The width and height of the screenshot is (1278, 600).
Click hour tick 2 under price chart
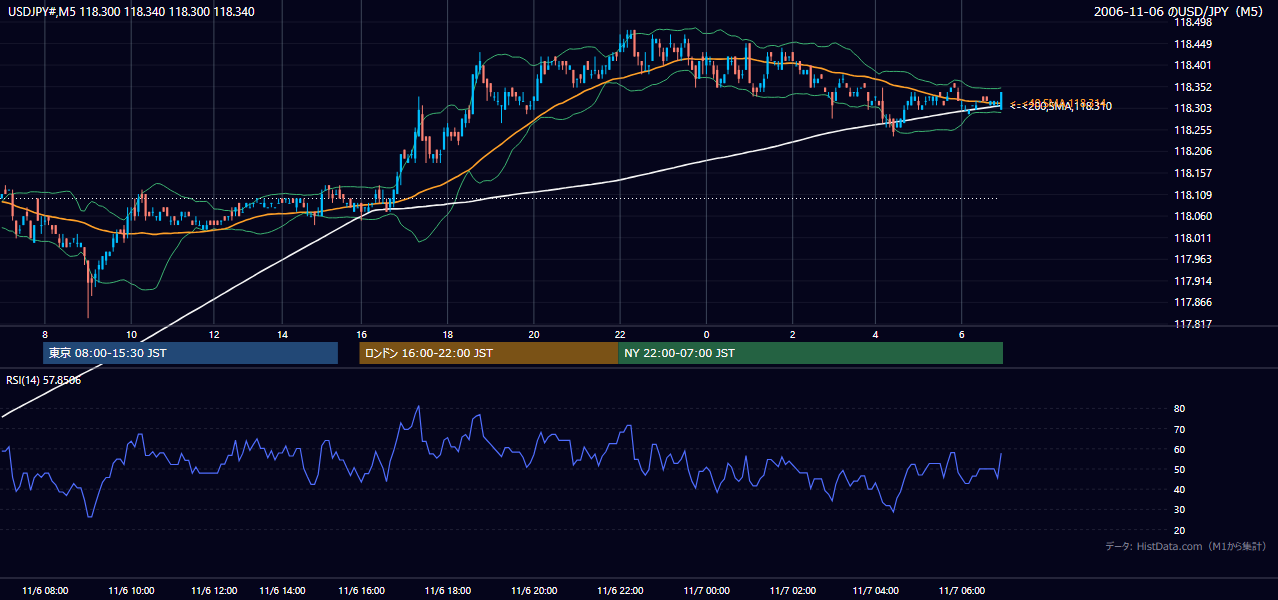click(792, 334)
